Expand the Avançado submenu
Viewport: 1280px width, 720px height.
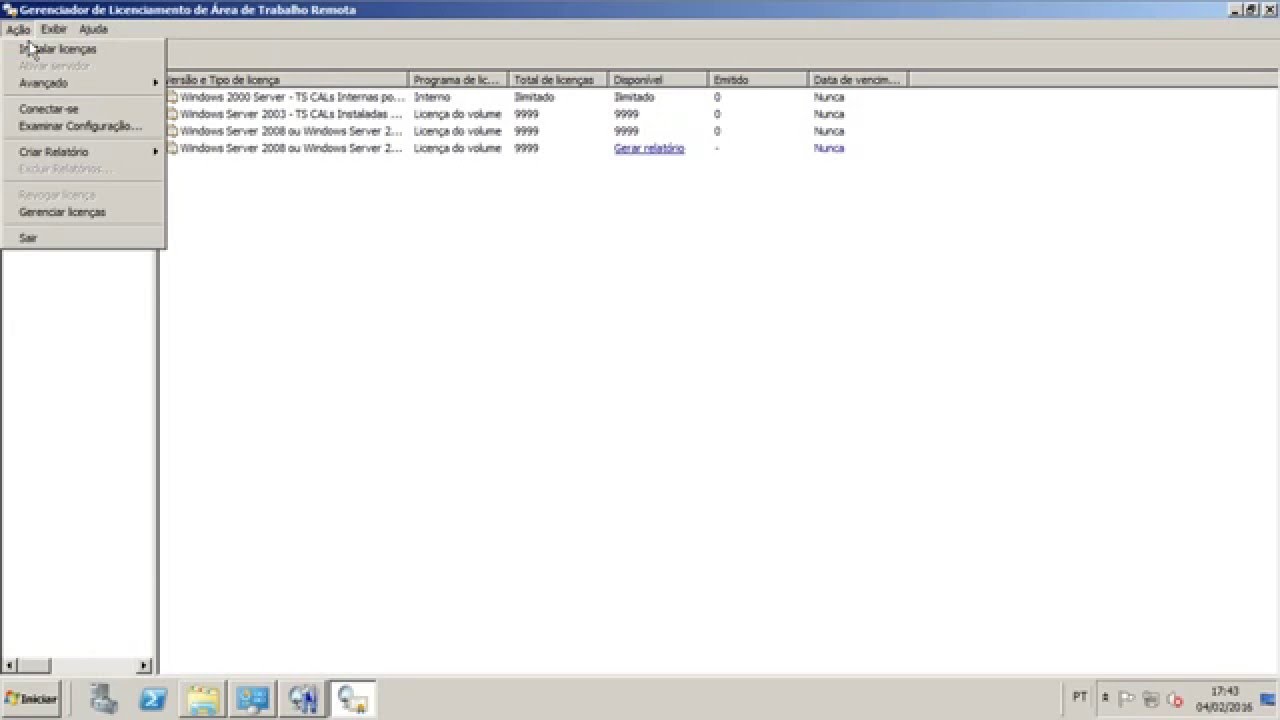tap(83, 83)
